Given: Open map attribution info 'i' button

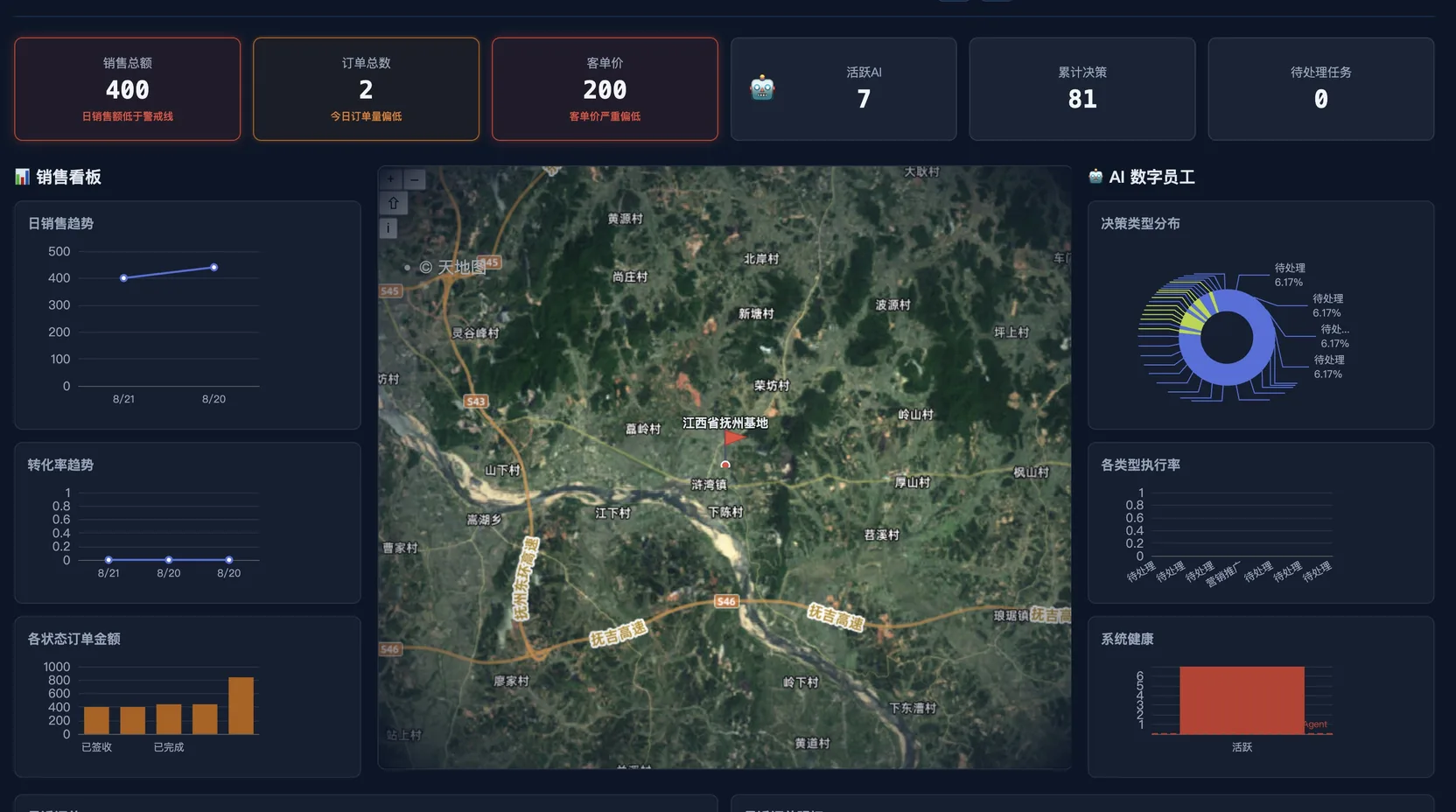Looking at the screenshot, I should point(388,228).
